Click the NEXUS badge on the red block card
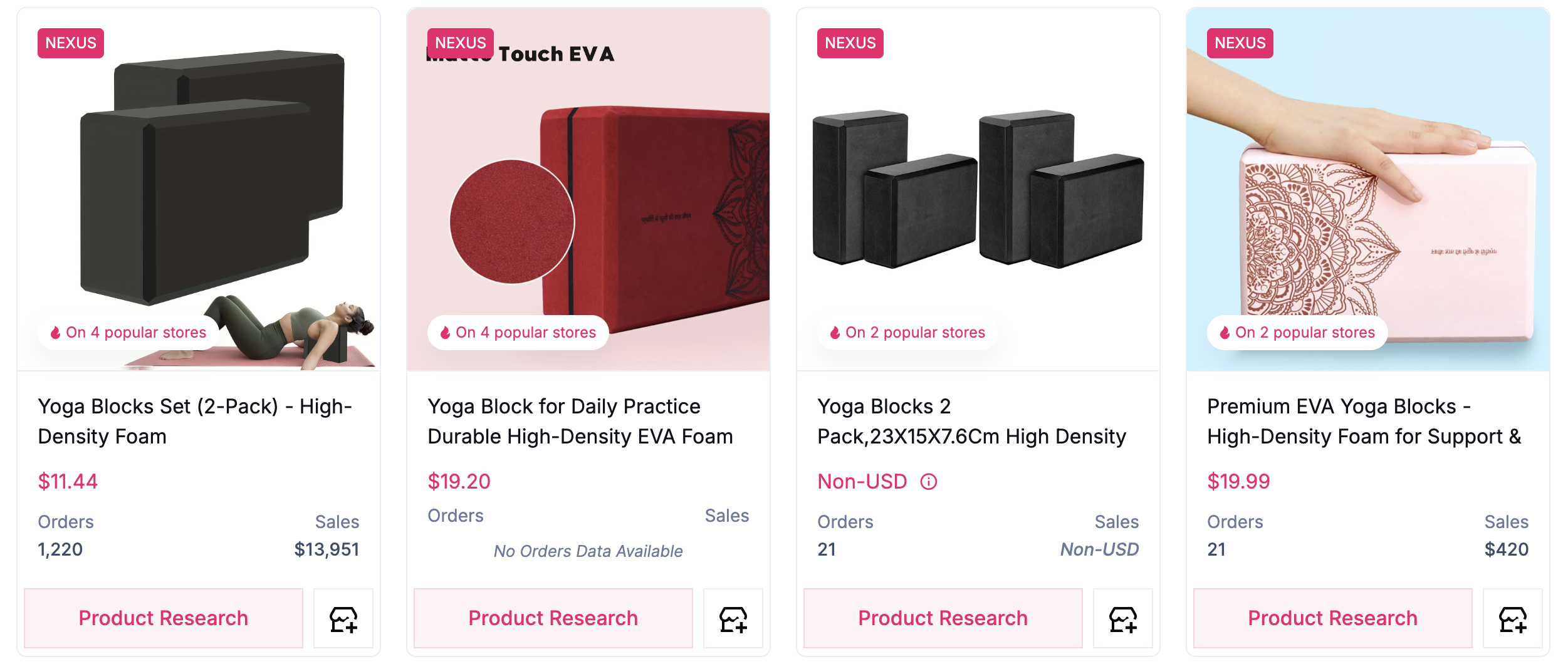Viewport: 1568px width, 669px height. click(461, 43)
